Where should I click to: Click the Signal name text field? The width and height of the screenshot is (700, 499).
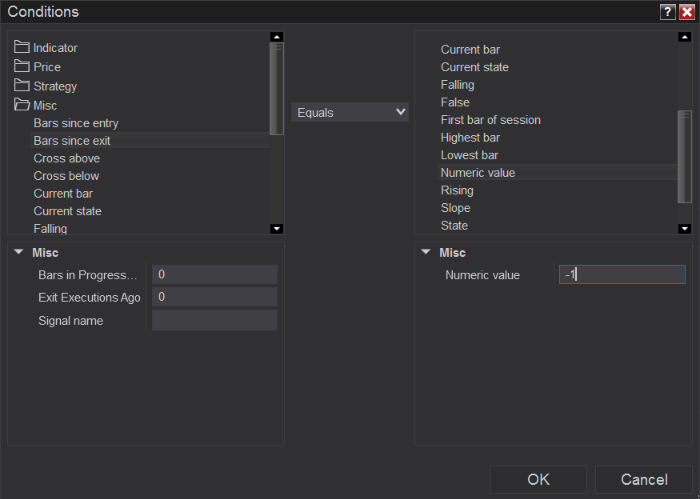[214, 320]
